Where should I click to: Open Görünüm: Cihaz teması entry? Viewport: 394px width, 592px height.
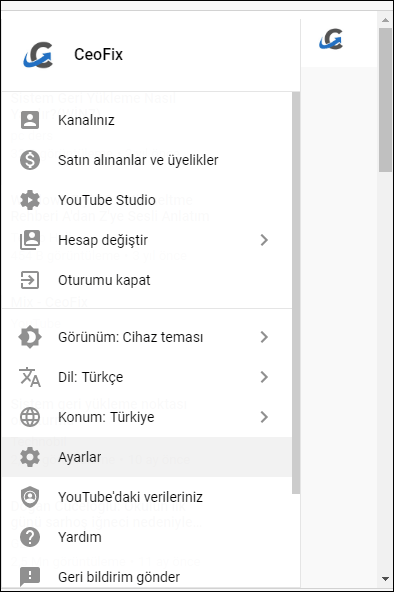point(147,337)
